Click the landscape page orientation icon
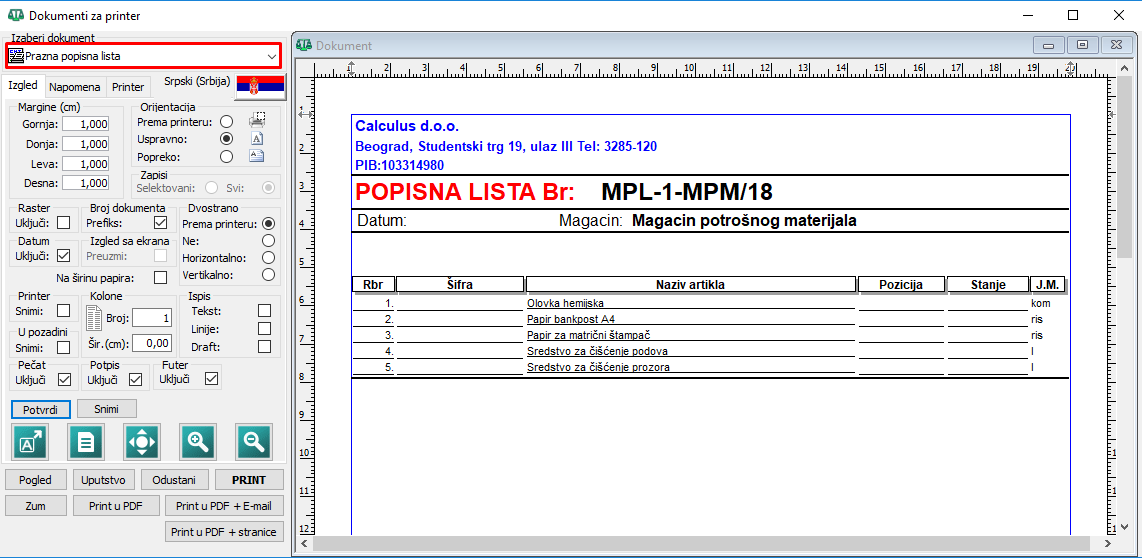The image size is (1142, 558). coord(257,156)
